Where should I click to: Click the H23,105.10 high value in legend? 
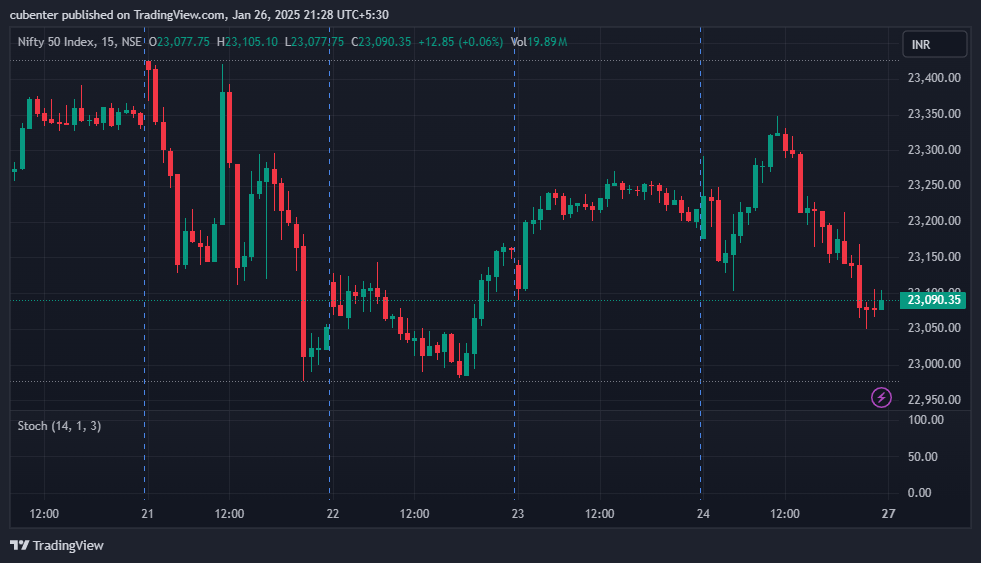pyautogui.click(x=250, y=42)
